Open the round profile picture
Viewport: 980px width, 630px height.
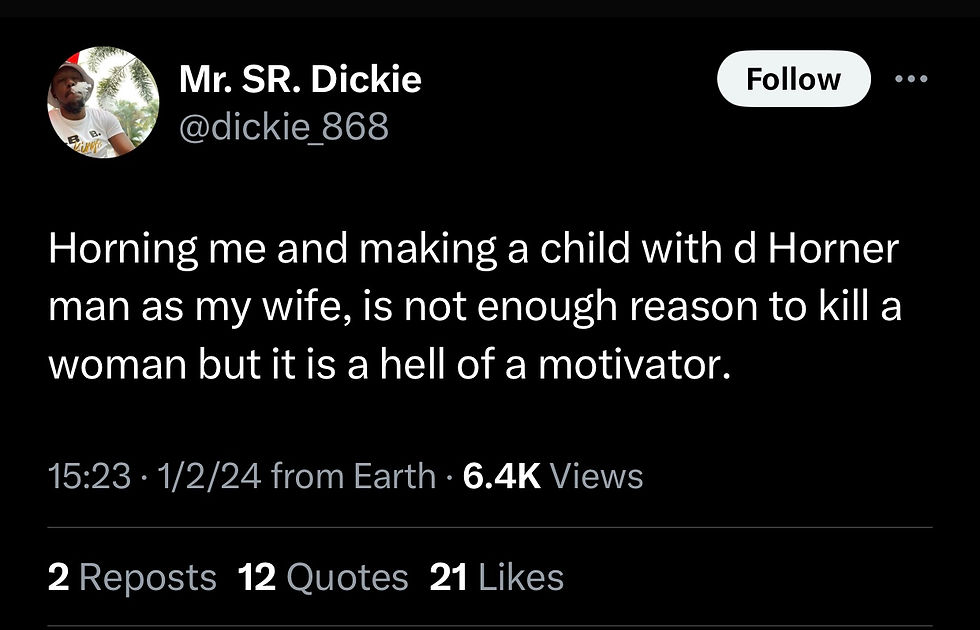click(x=103, y=102)
